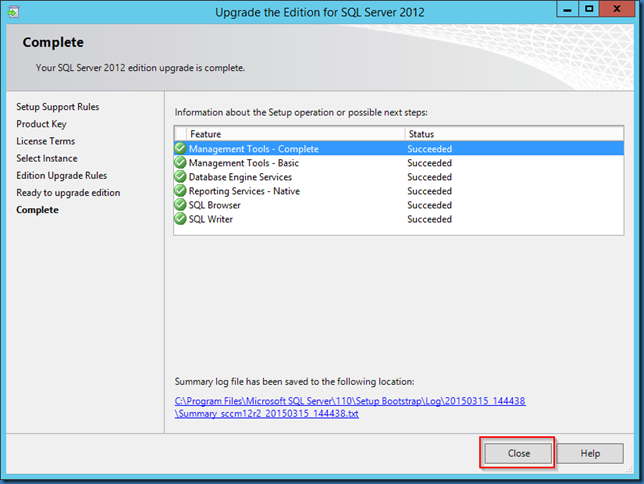Click green check icon beside Management Tools - Basic
The image size is (644, 484).
click(180, 163)
